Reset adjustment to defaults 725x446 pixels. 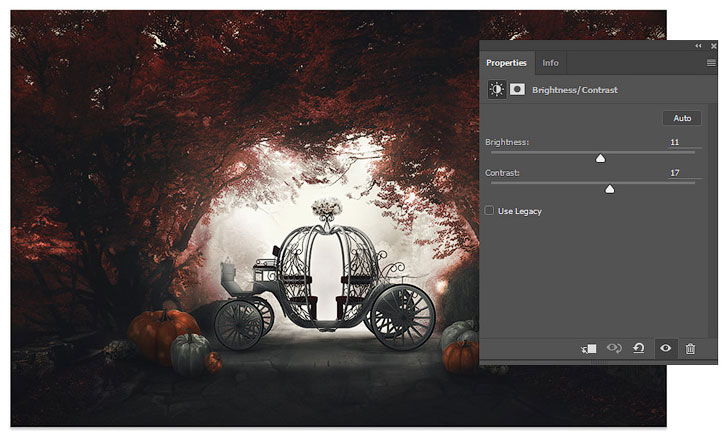coord(639,348)
